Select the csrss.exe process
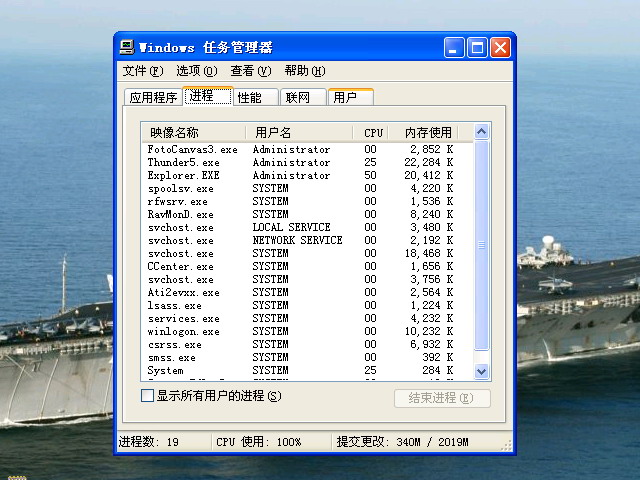 pyautogui.click(x=308, y=344)
